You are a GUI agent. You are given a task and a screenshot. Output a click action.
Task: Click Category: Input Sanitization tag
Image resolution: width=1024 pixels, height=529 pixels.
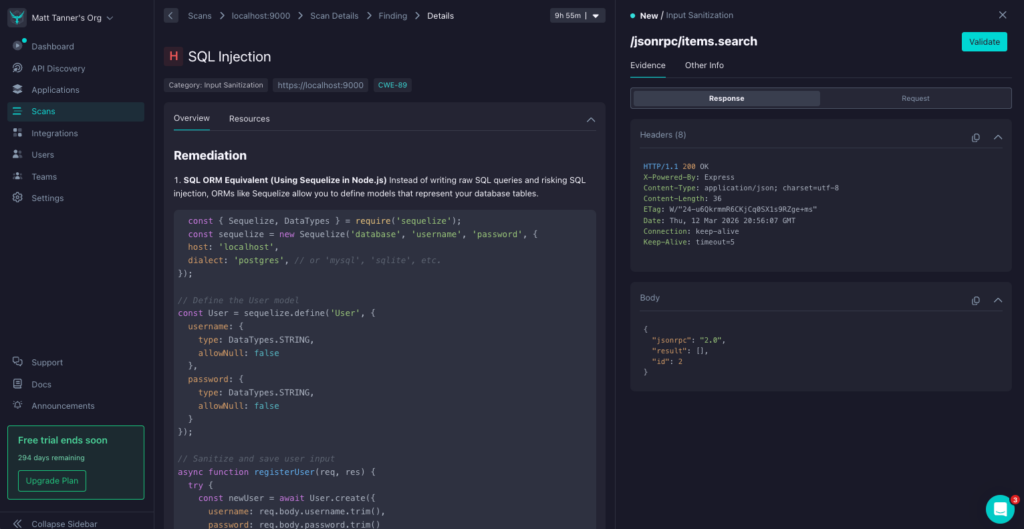(216, 85)
